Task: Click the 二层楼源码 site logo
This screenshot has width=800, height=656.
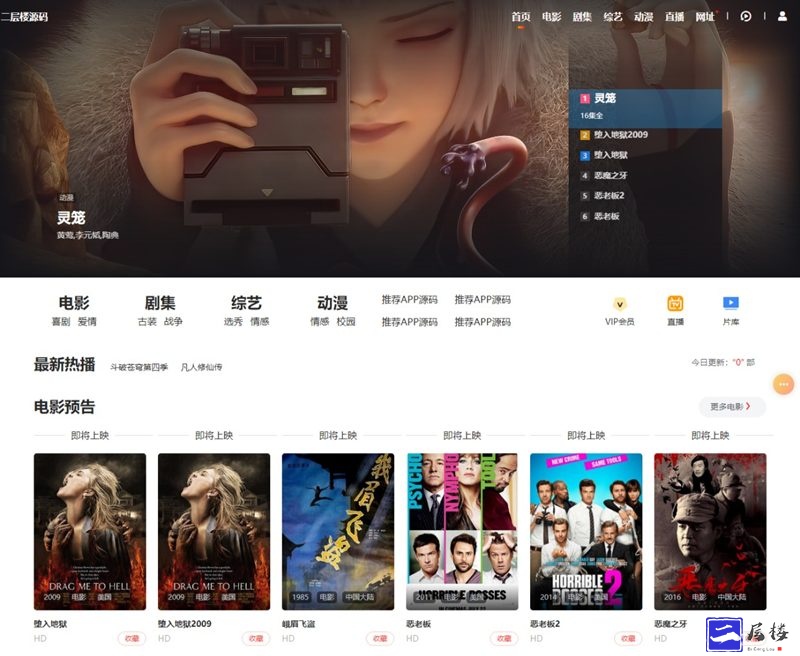Action: (24, 17)
